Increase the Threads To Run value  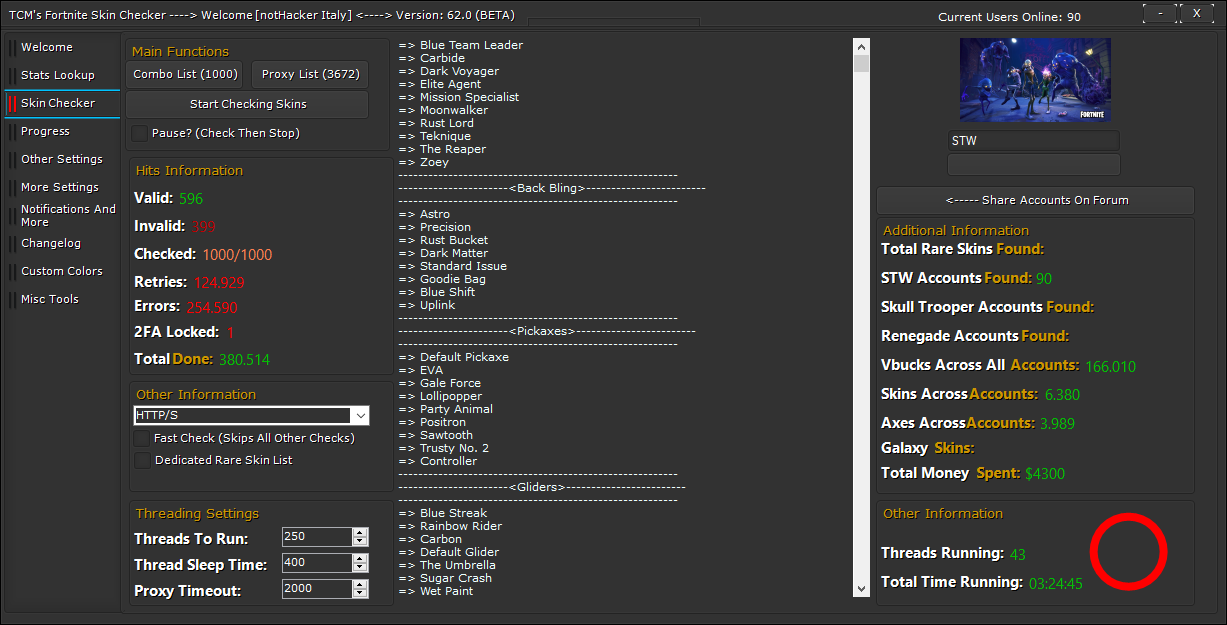[360, 533]
